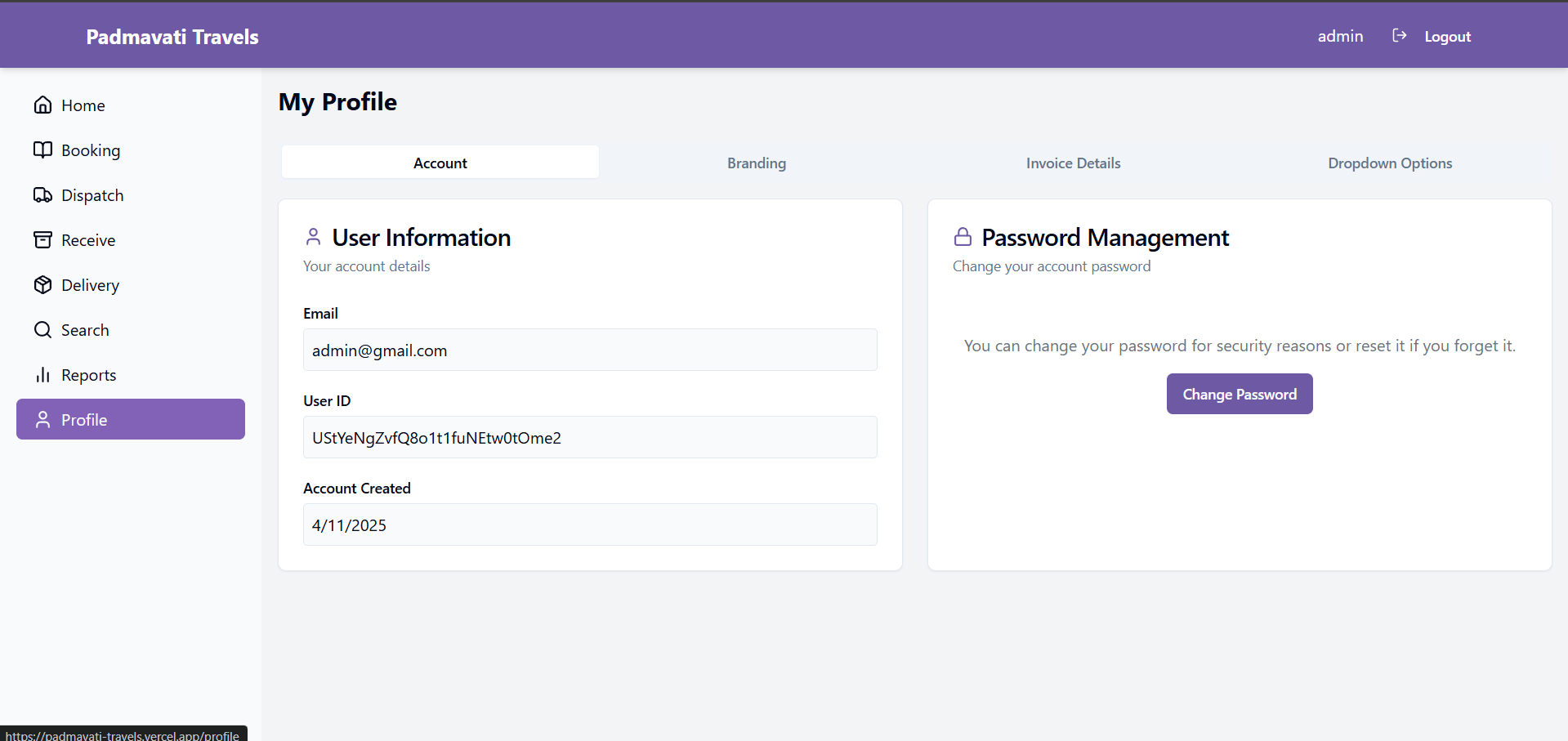Screen dimensions: 1568x741
Task: Click the Receive archive box icon
Action: click(x=42, y=240)
